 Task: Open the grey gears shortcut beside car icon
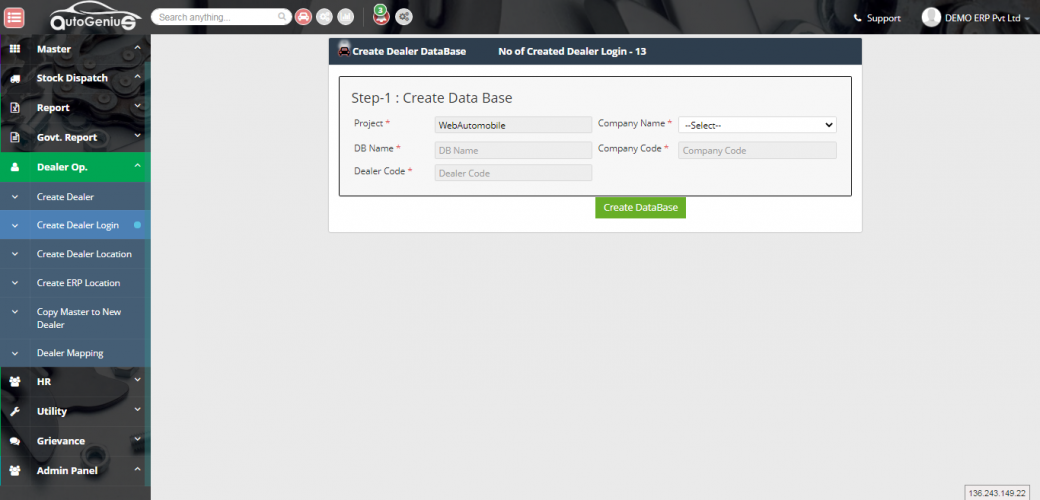pyautogui.click(x=324, y=17)
